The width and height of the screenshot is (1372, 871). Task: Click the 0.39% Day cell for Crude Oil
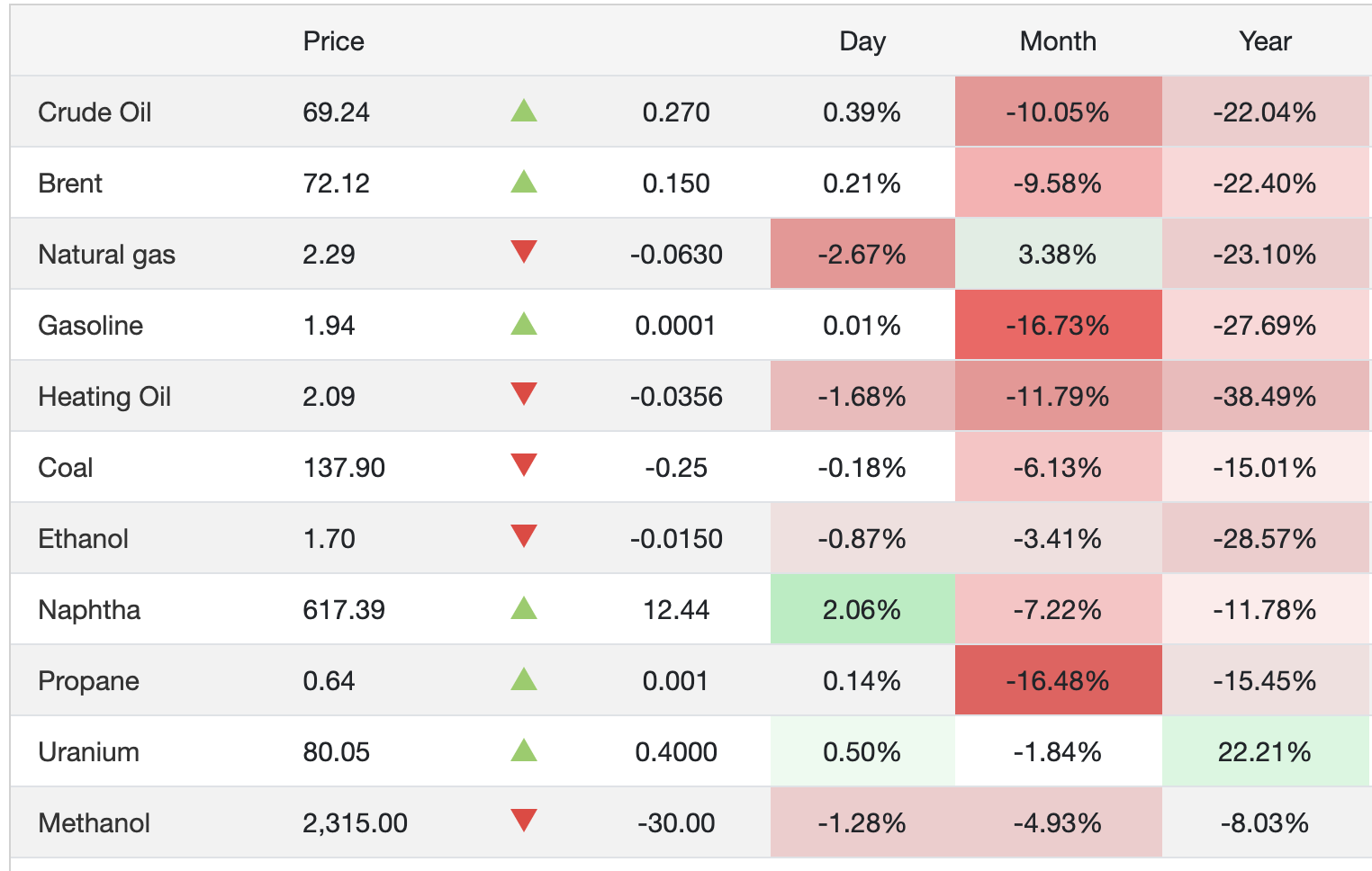point(862,112)
